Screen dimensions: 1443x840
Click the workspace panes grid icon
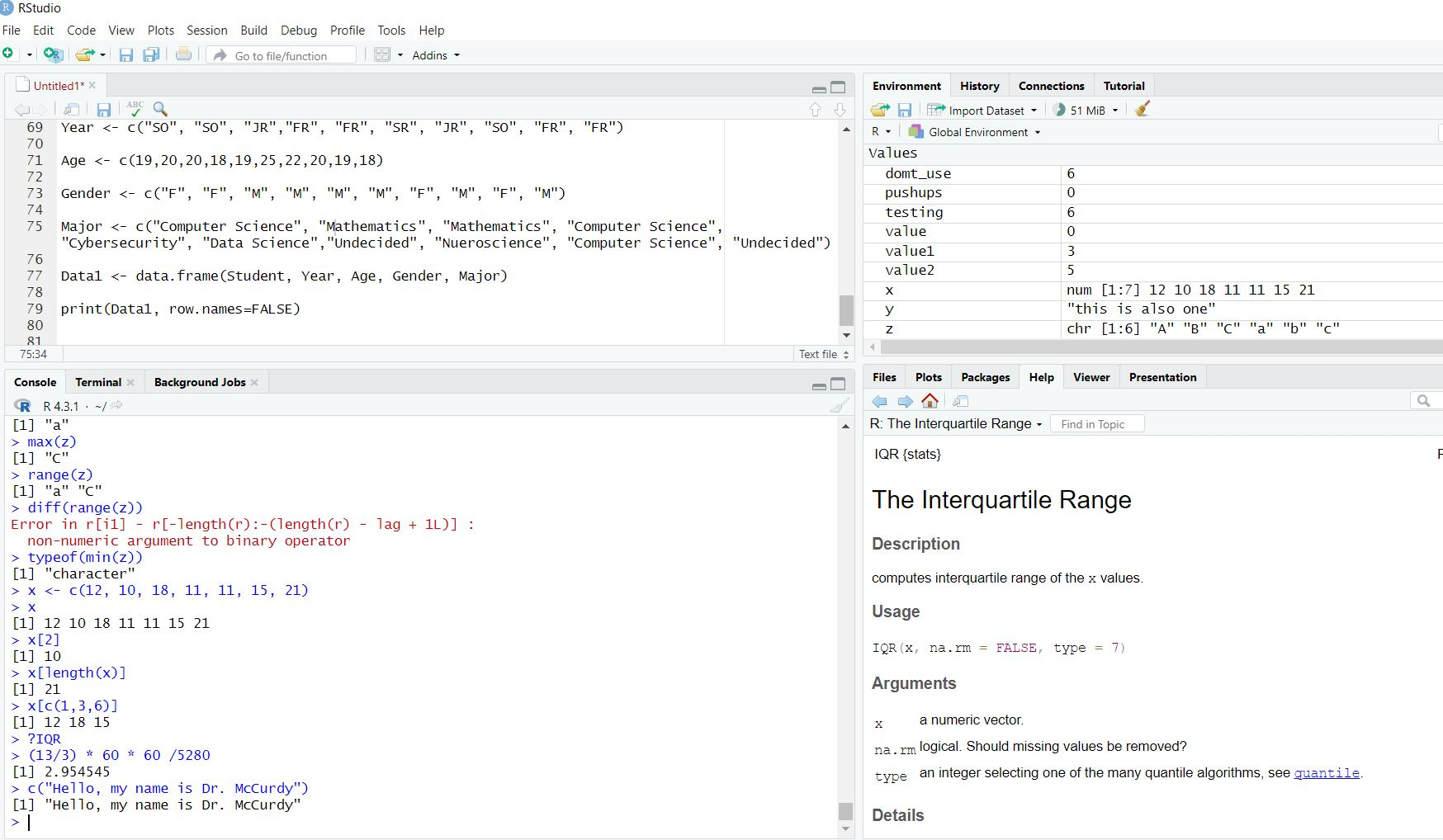[382, 54]
